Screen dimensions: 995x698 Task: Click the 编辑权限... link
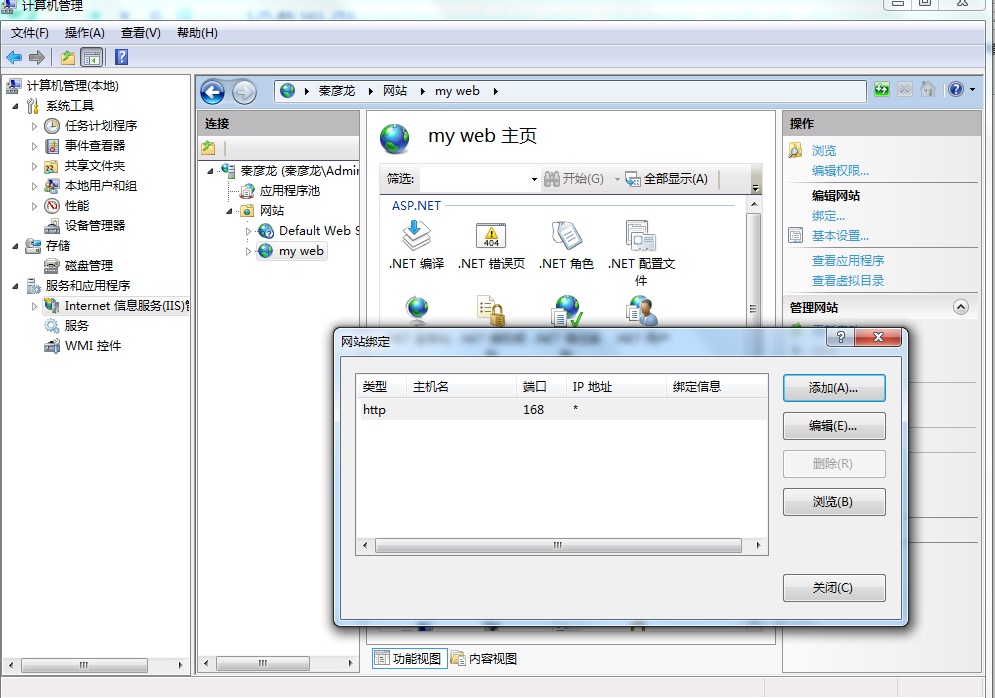click(840, 171)
